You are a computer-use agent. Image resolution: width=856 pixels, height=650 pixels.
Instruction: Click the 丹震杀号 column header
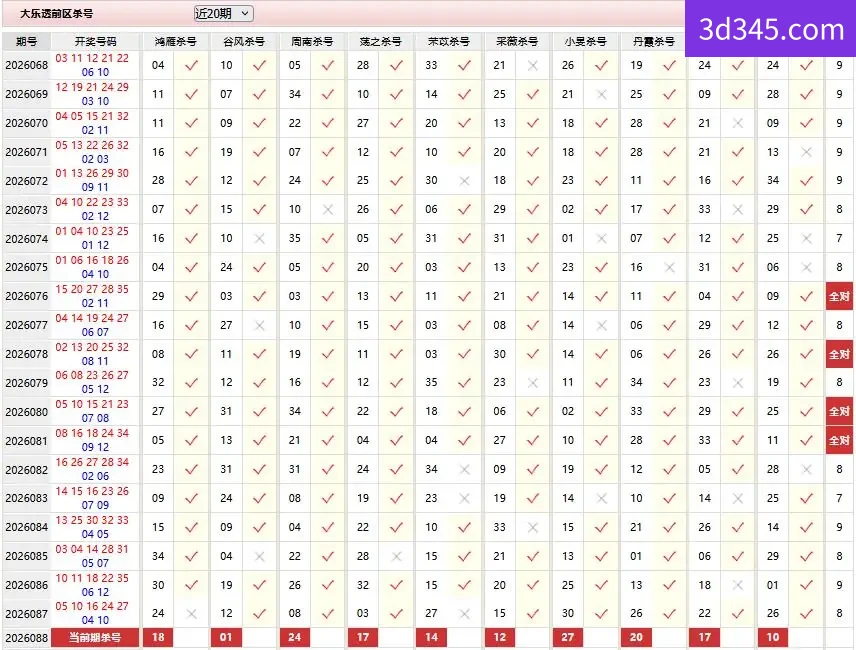click(653, 41)
